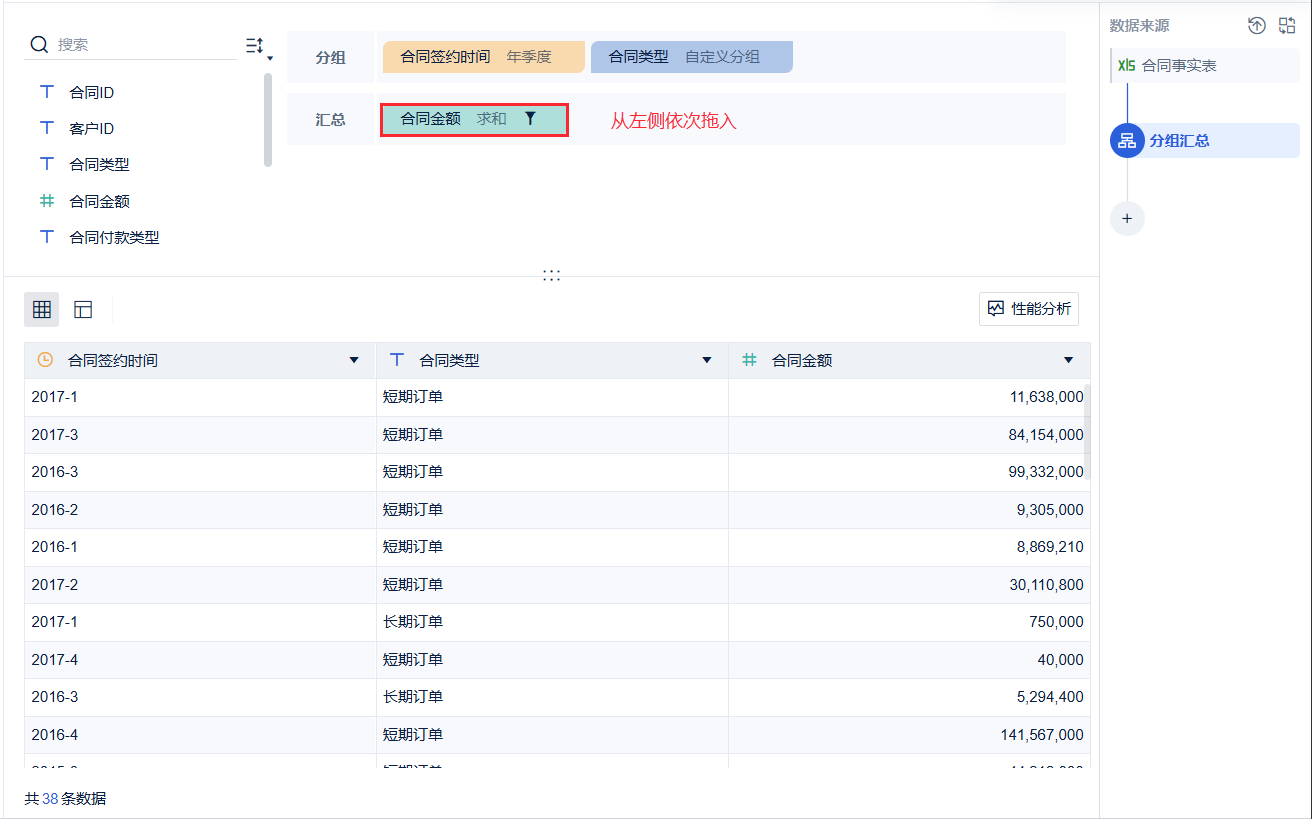Click the cell with amount 9,305,000

[x=908, y=510]
